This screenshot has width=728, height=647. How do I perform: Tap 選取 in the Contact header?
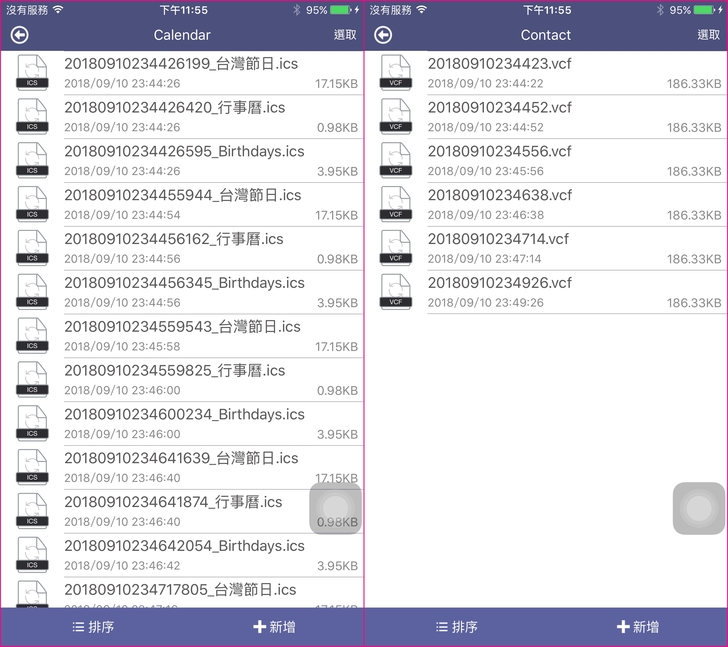click(708, 35)
